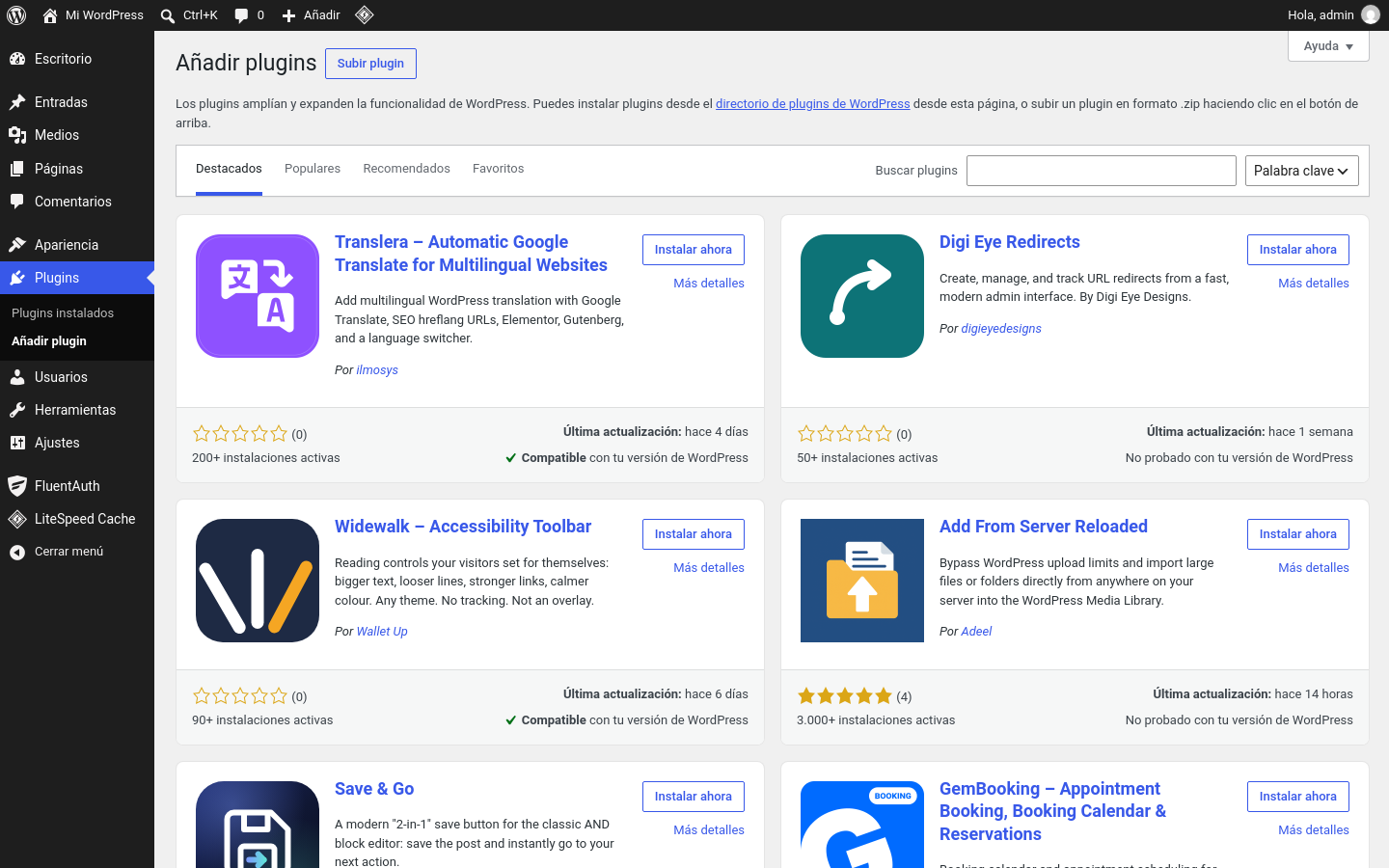Visit author Wallet Up profile link
This screenshot has height=868, width=1389.
pyautogui.click(x=382, y=632)
